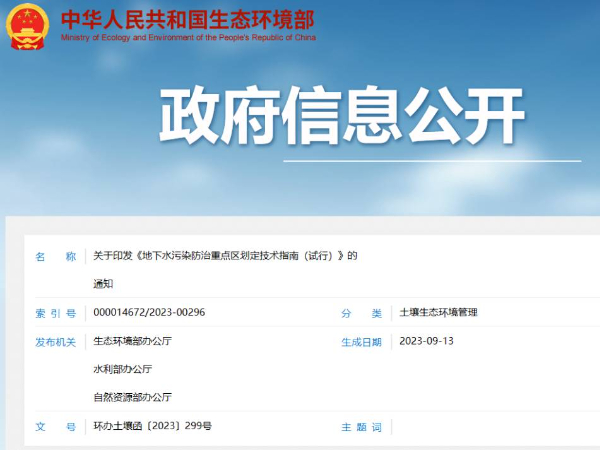Click the 政府信息公开 banner heading
This screenshot has height=450, width=600.
pos(342,115)
